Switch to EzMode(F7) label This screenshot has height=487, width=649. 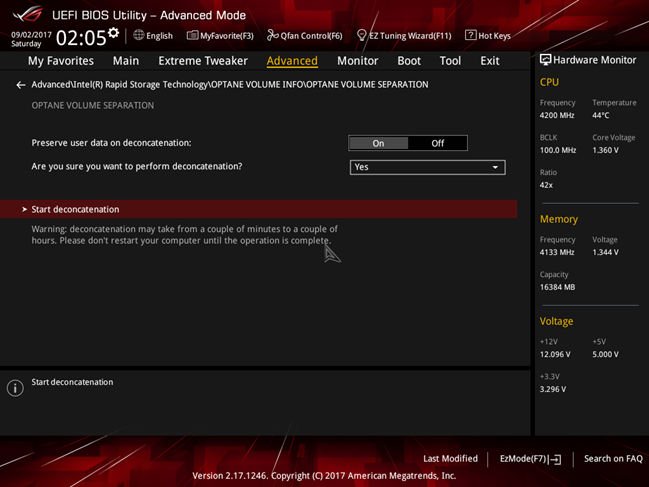click(x=525, y=459)
